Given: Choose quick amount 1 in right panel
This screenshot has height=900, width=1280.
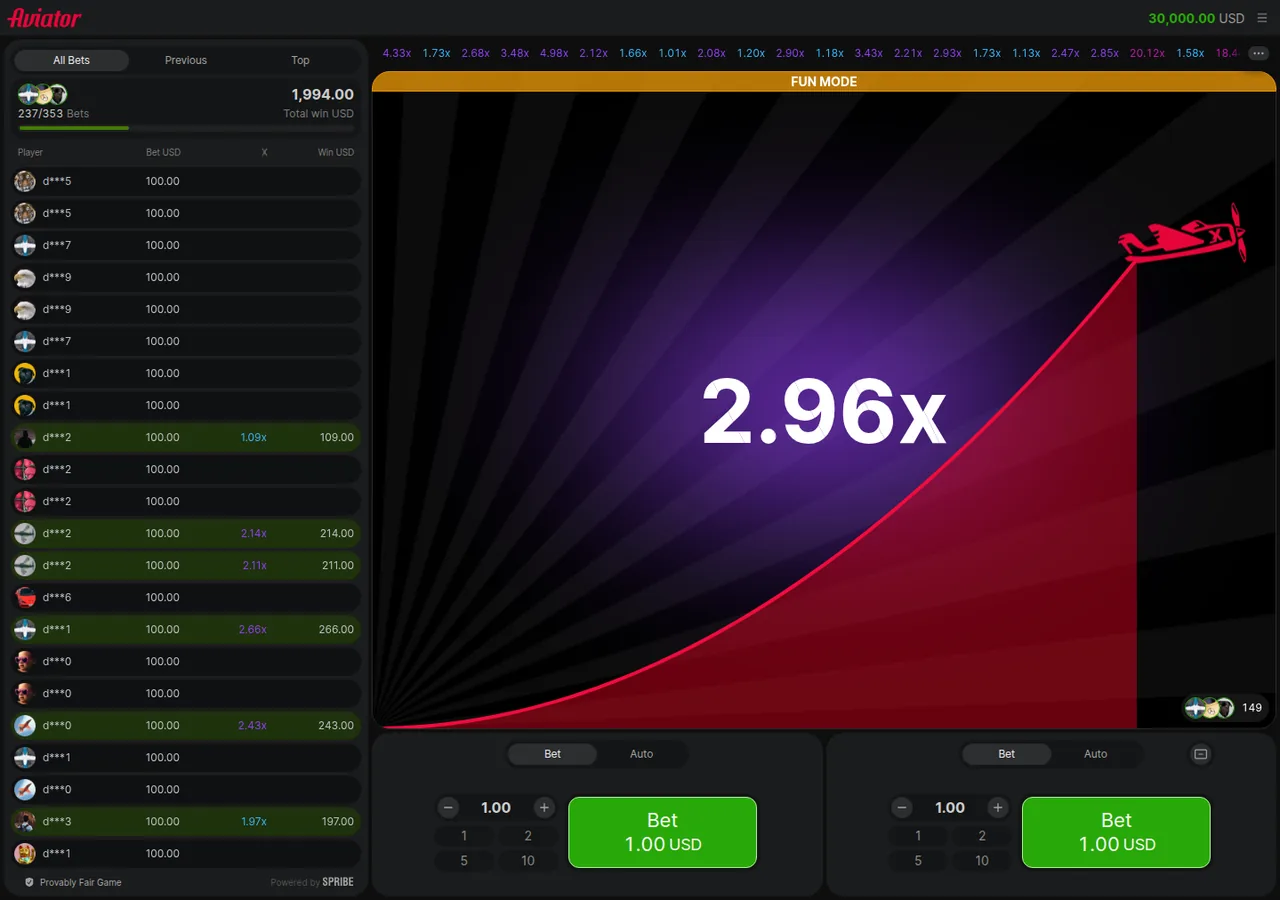Looking at the screenshot, I should tap(918, 836).
